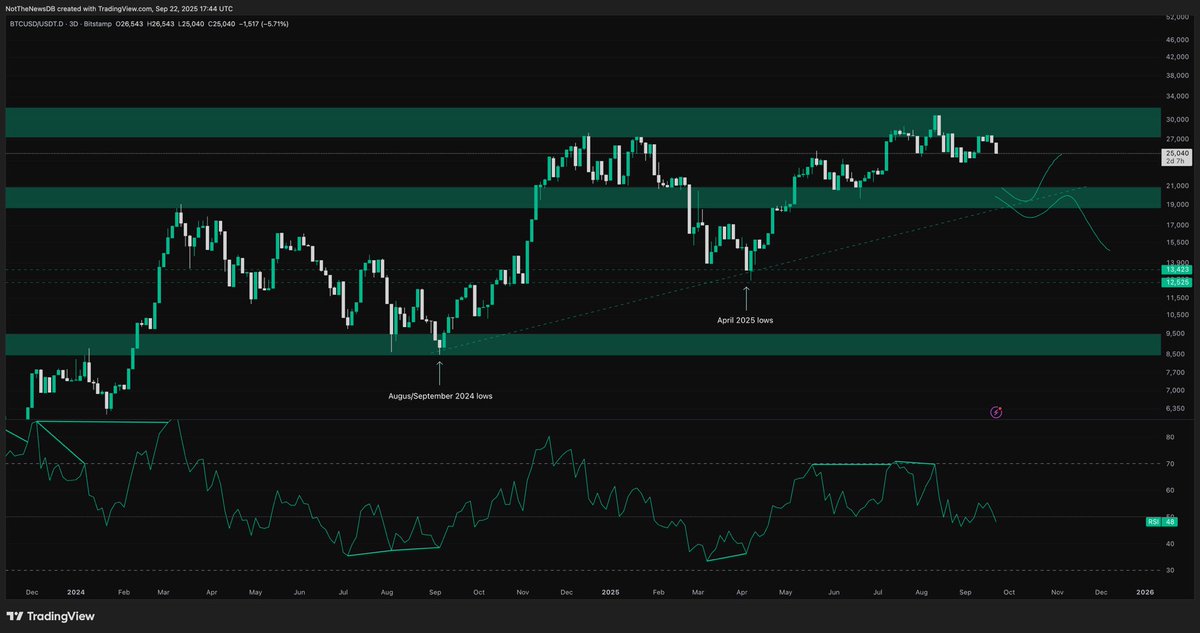This screenshot has width=1200, height=633.
Task: Click the 6,350 price axis label
Action: pyautogui.click(x=1174, y=408)
